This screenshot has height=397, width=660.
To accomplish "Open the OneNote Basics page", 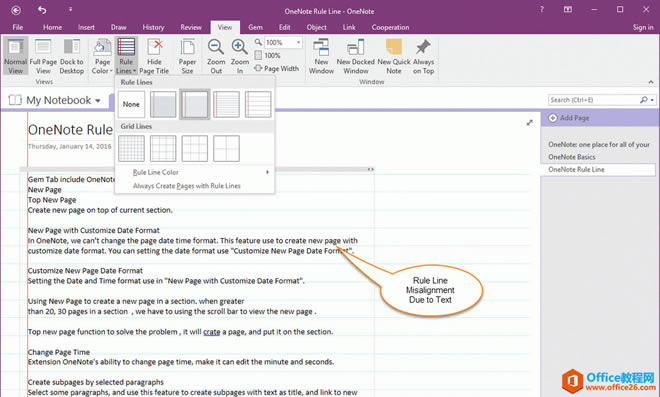I will point(572,157).
